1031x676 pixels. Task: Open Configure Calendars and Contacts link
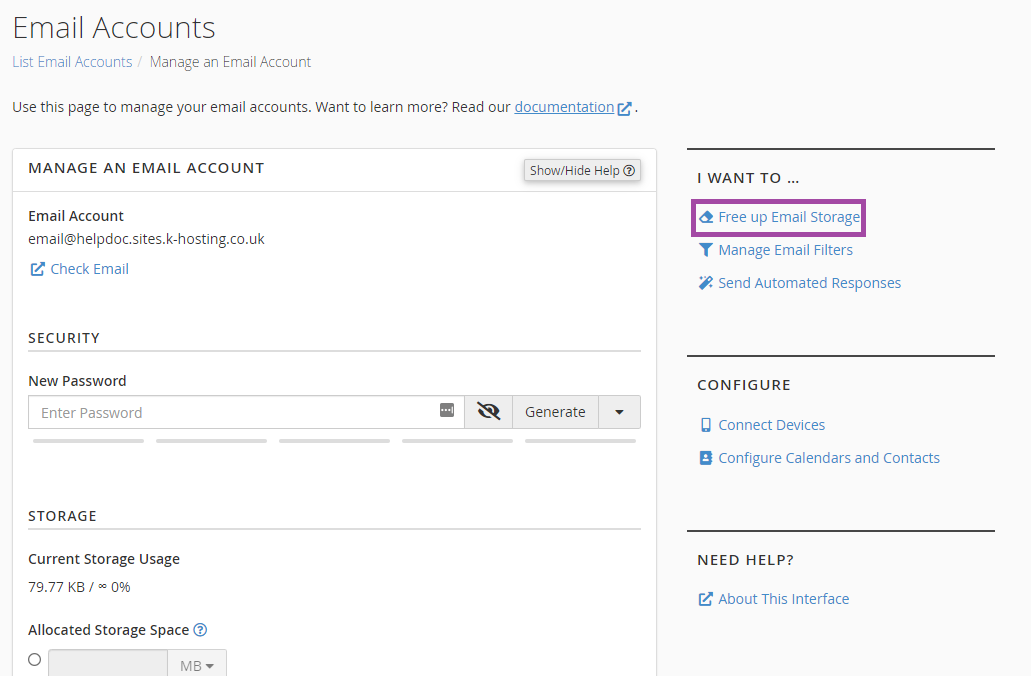pyautogui.click(x=828, y=458)
